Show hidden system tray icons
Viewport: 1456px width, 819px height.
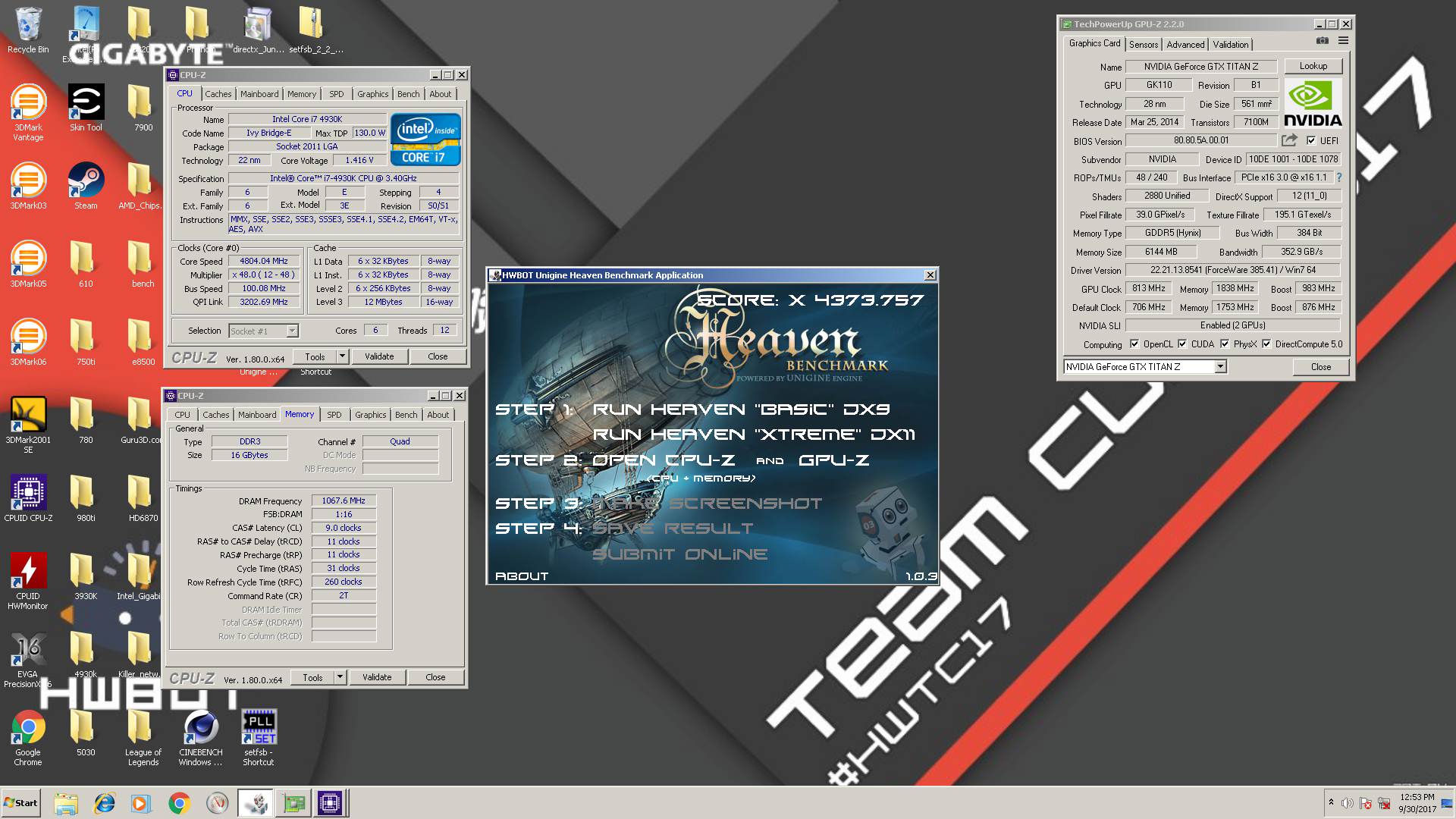[x=1331, y=802]
